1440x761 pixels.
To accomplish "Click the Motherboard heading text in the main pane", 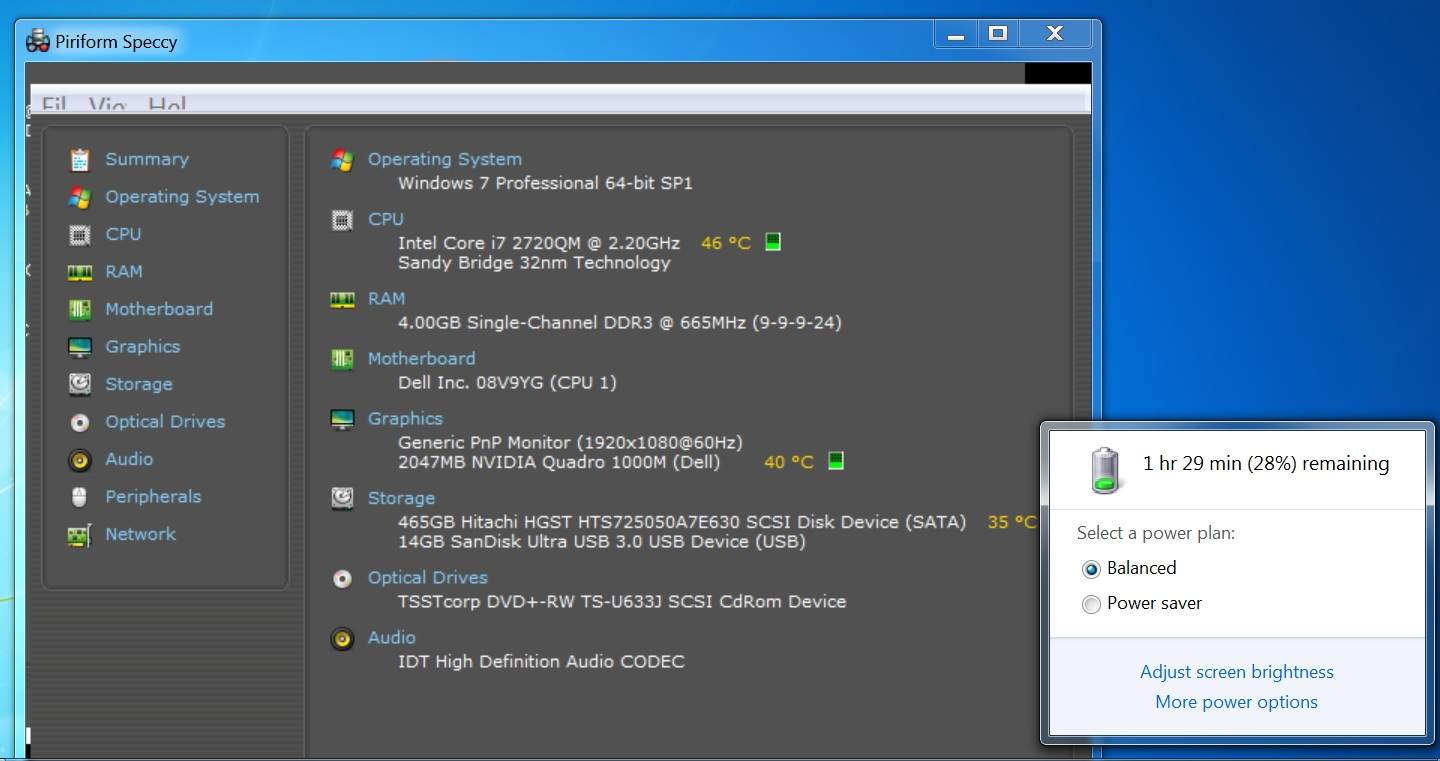I will [x=422, y=358].
